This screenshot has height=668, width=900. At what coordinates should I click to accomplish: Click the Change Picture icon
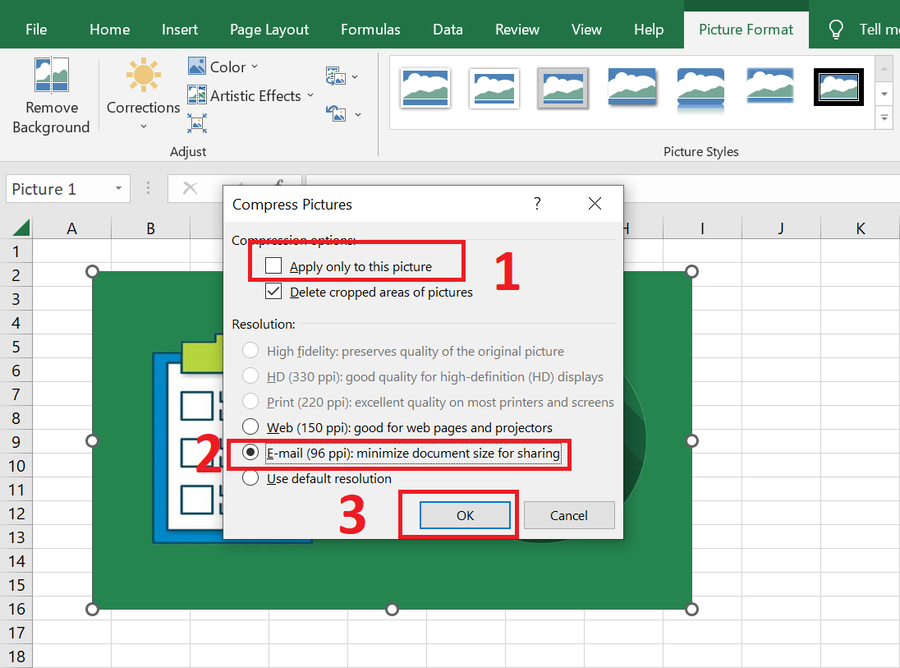click(336, 76)
